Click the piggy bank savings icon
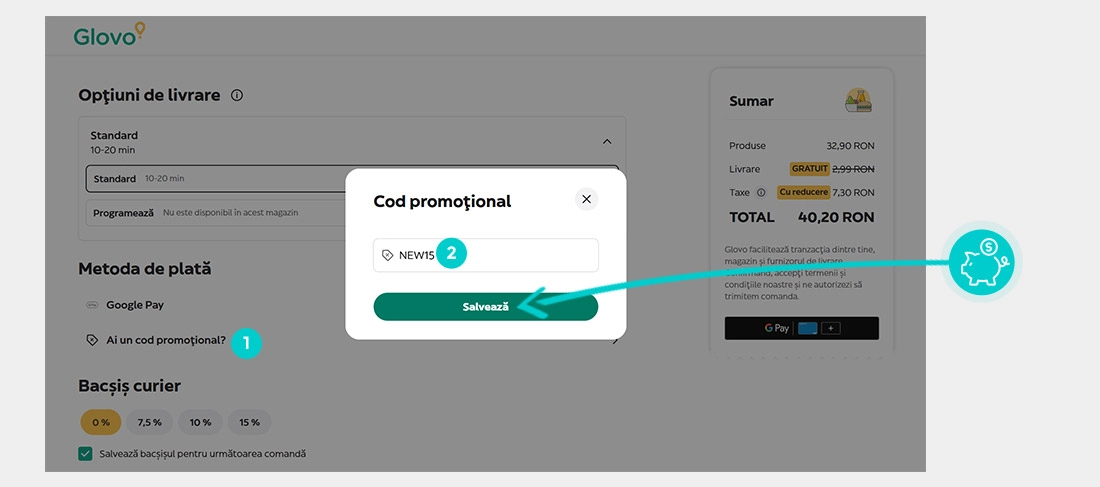 (x=981, y=262)
